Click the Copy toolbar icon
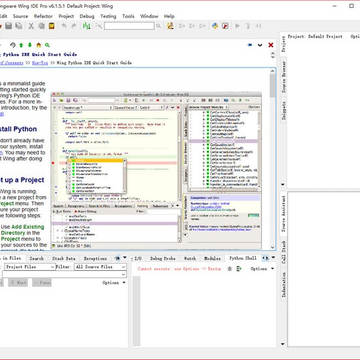Image resolution: width=360 pixels, height=360 pixels. (41, 26)
